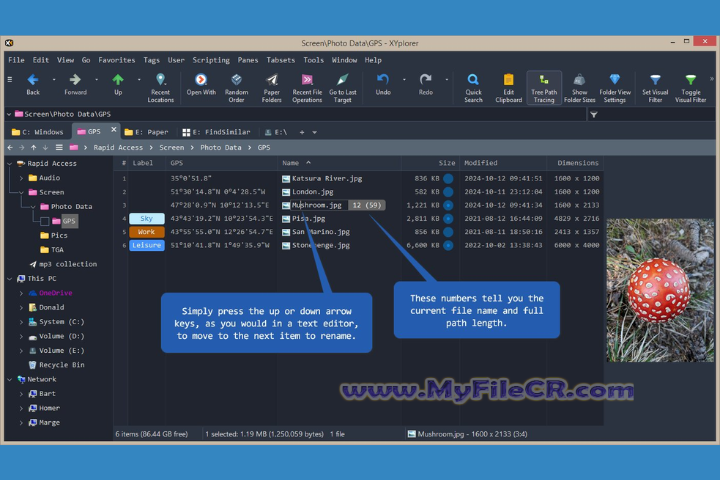Switch to the E: FindSimilar tab
The width and height of the screenshot is (720, 480).
coord(217,132)
